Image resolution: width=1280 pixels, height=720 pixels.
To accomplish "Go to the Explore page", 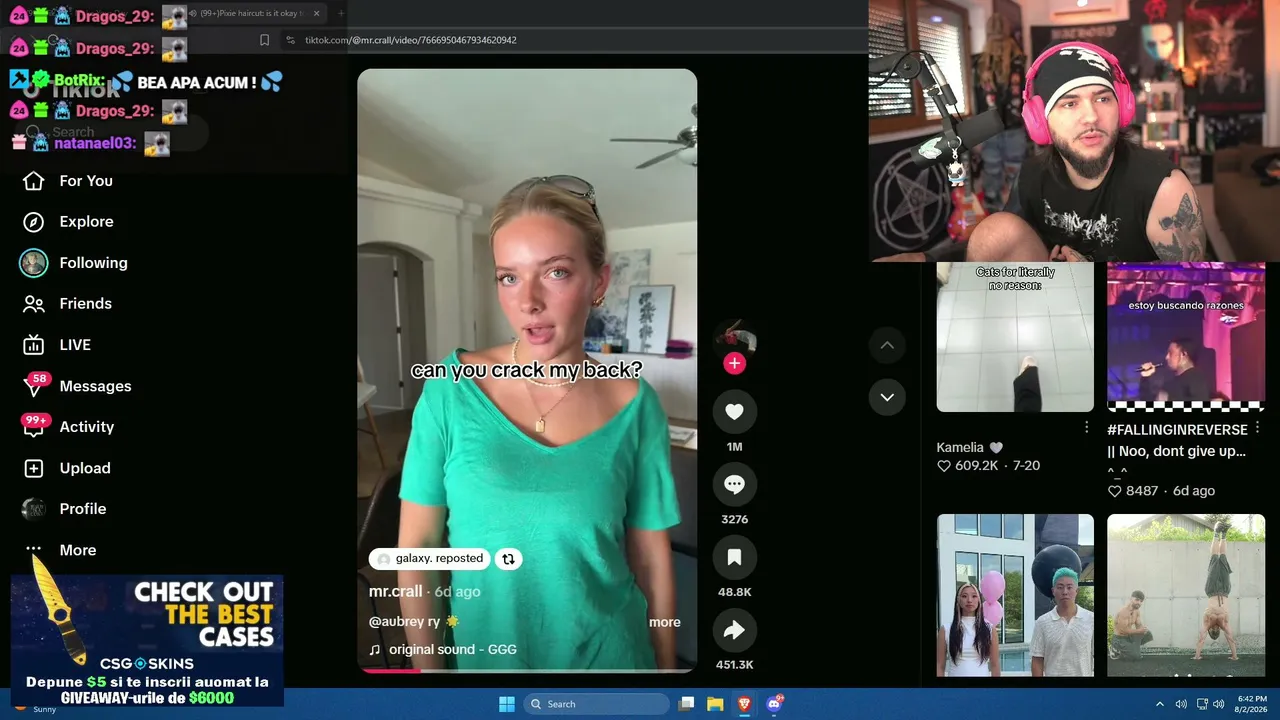I will [86, 222].
